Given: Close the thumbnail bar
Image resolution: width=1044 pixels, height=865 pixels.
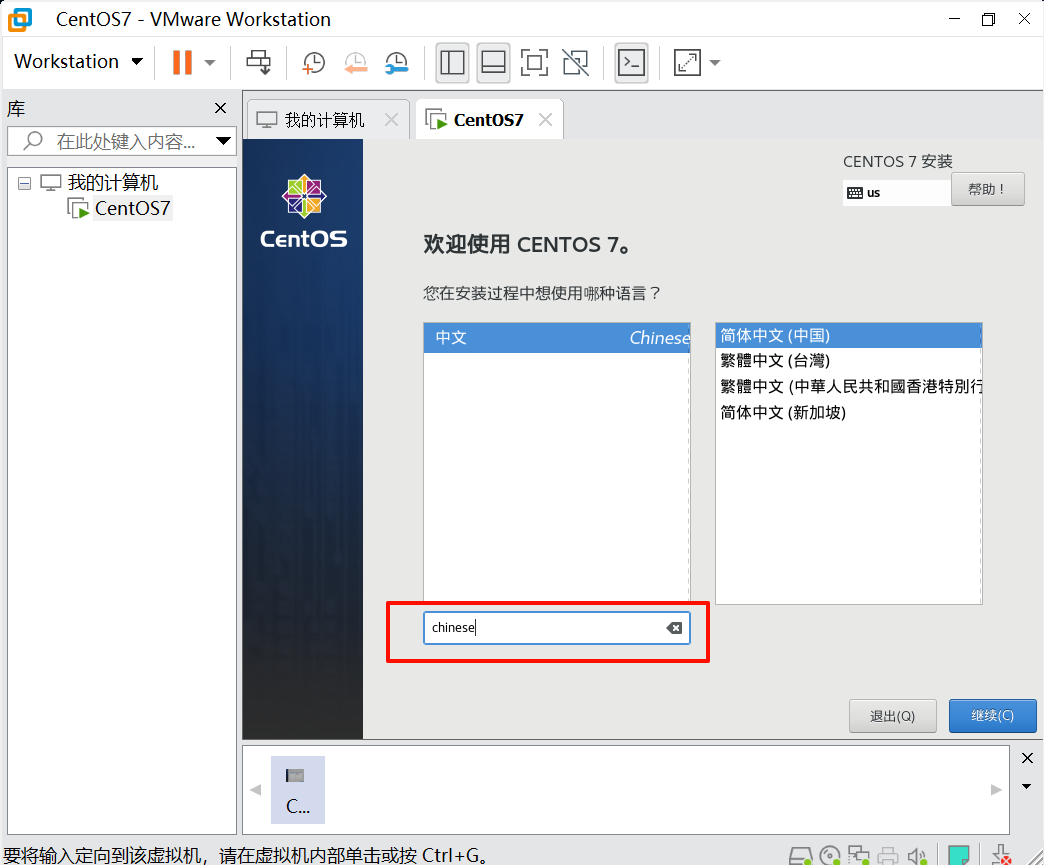Looking at the screenshot, I should pyautogui.click(x=1027, y=758).
